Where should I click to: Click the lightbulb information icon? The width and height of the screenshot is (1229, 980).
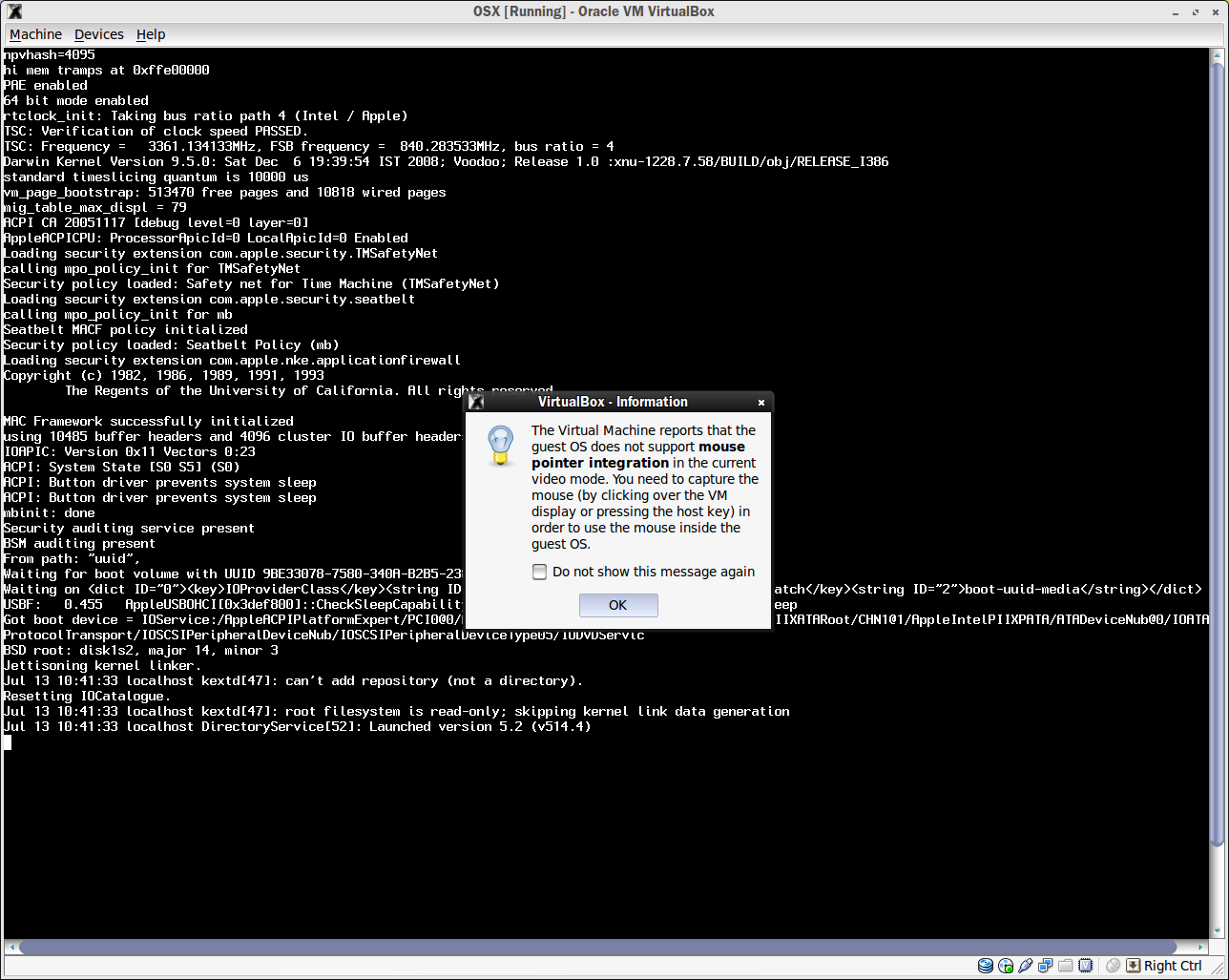point(502,446)
